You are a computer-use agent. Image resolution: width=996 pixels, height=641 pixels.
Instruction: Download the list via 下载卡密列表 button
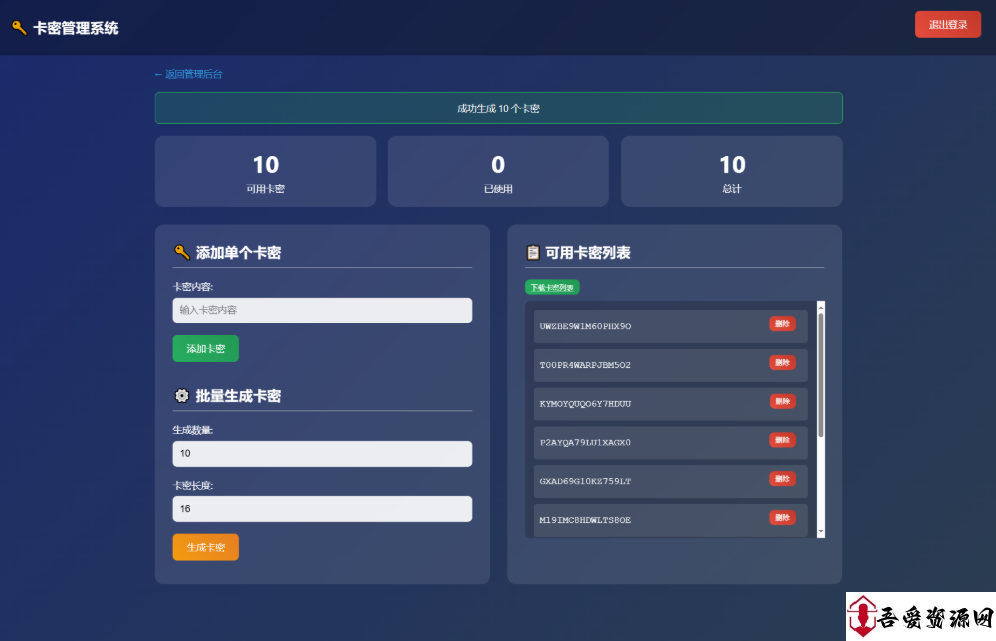coord(552,288)
